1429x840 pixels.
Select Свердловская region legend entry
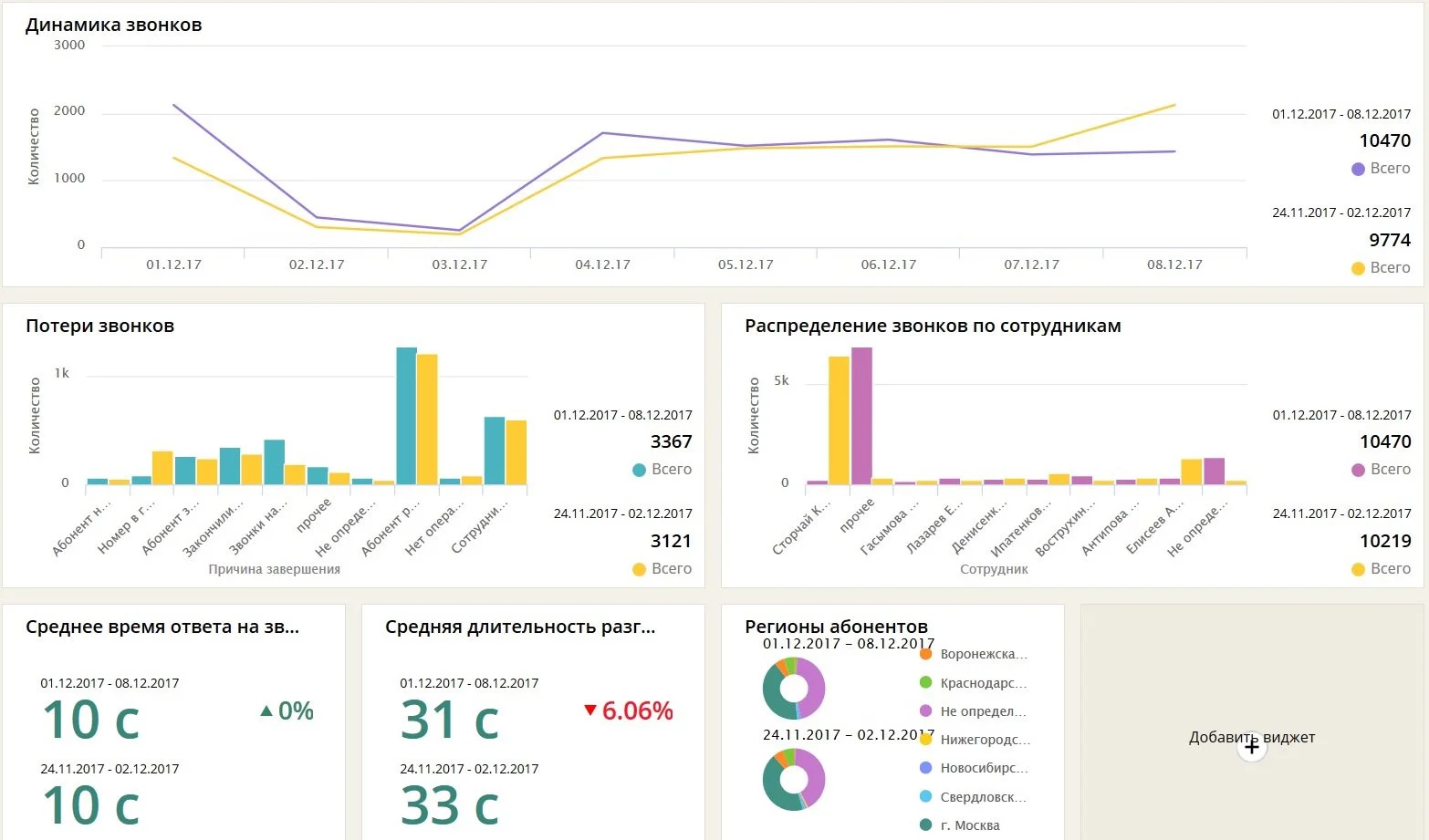tap(974, 797)
